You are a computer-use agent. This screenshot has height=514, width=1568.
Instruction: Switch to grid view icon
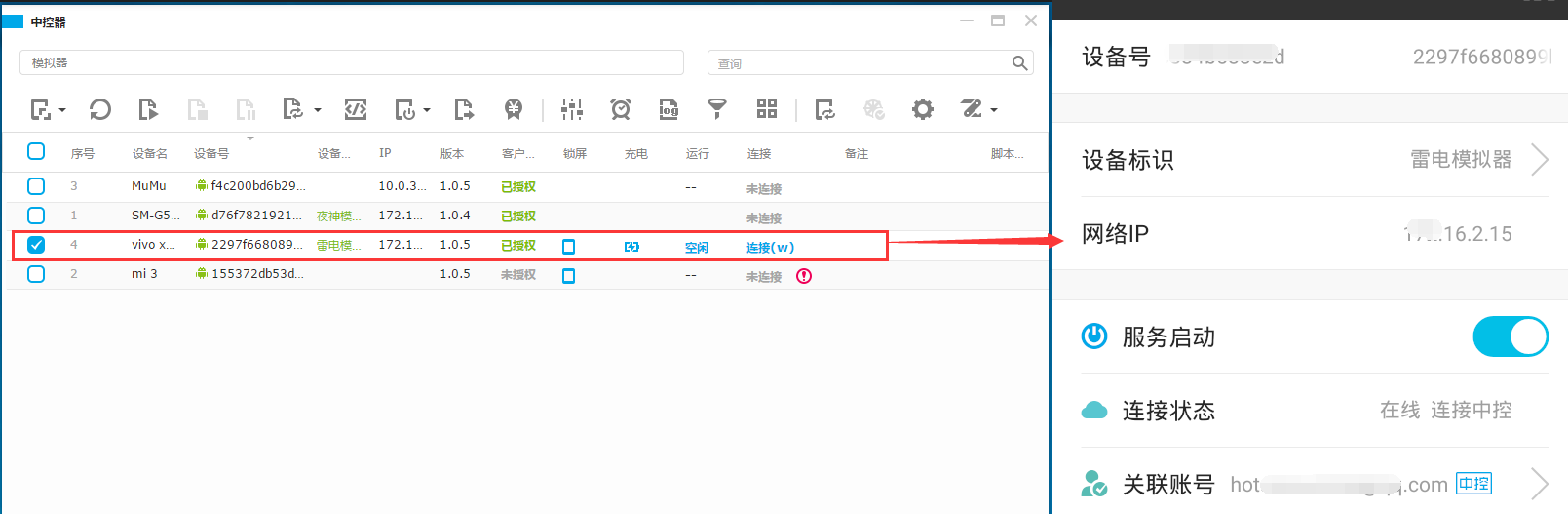pos(767,108)
